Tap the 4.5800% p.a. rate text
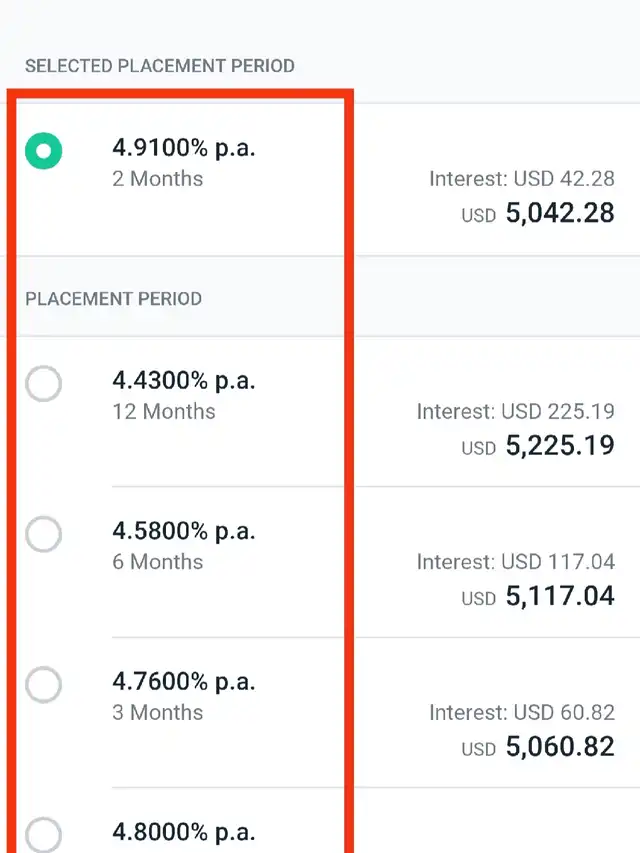Screen dimensions: 640x853 tap(184, 531)
